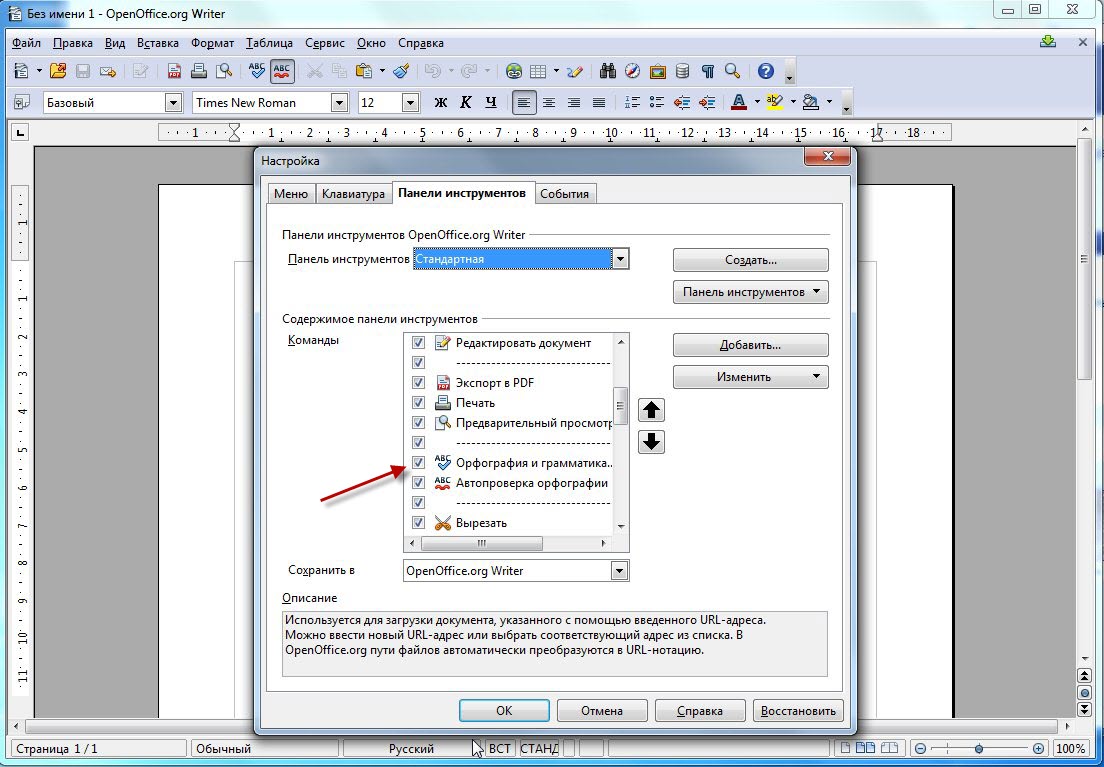Click the Find & Replace binoculars icon

tap(607, 71)
